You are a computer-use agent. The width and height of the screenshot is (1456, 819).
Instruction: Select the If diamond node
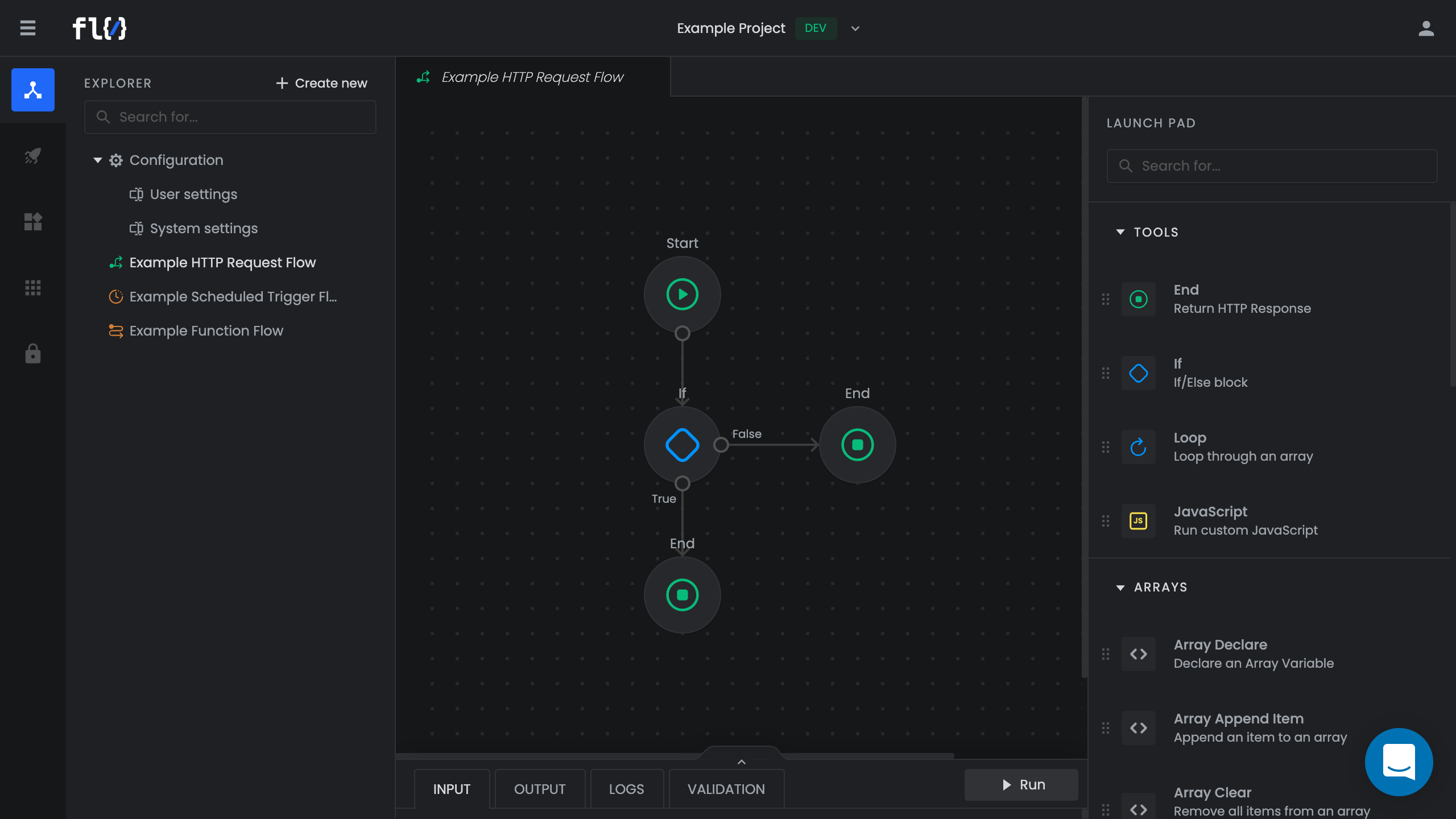click(682, 445)
